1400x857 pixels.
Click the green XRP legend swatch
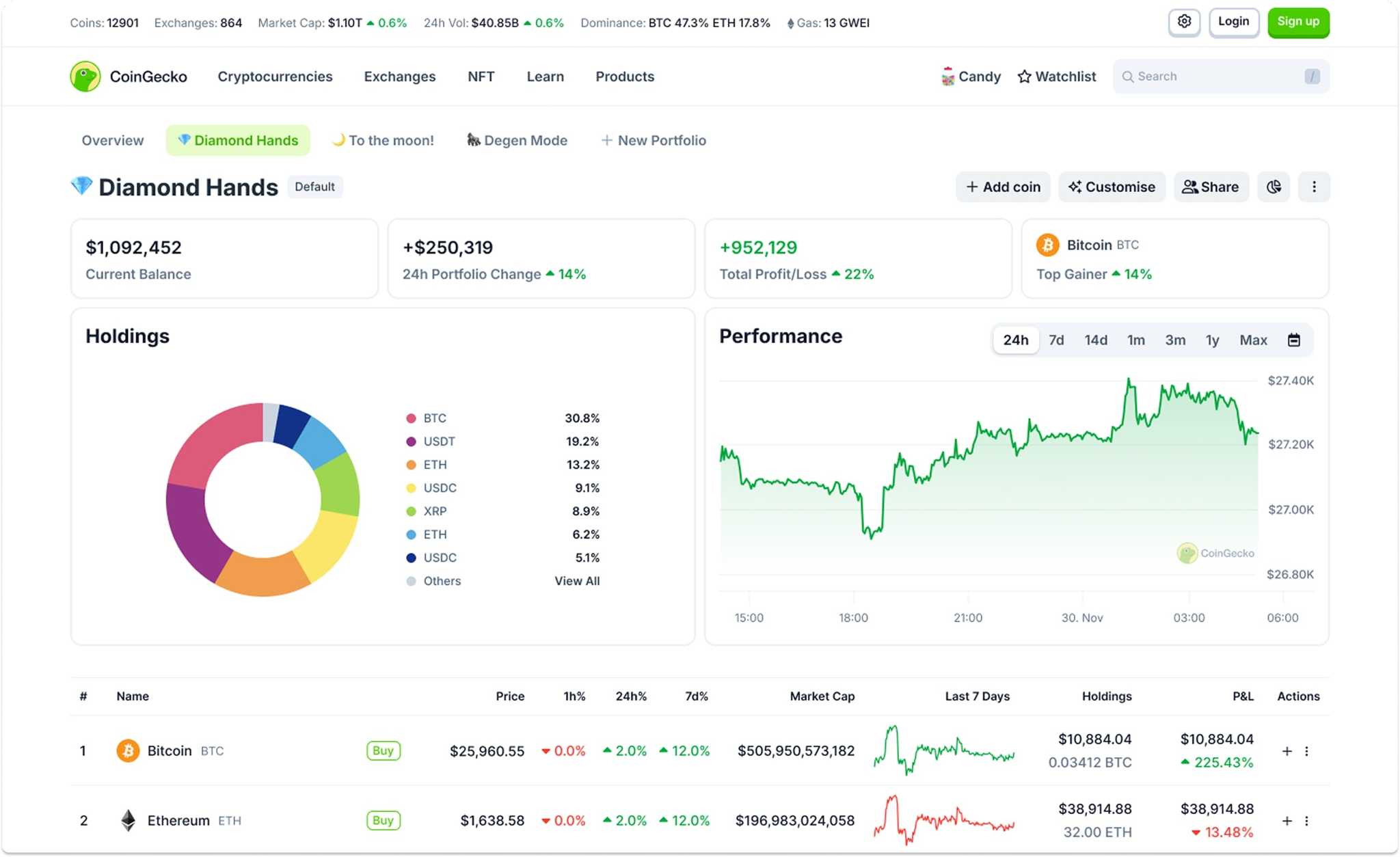click(x=411, y=511)
